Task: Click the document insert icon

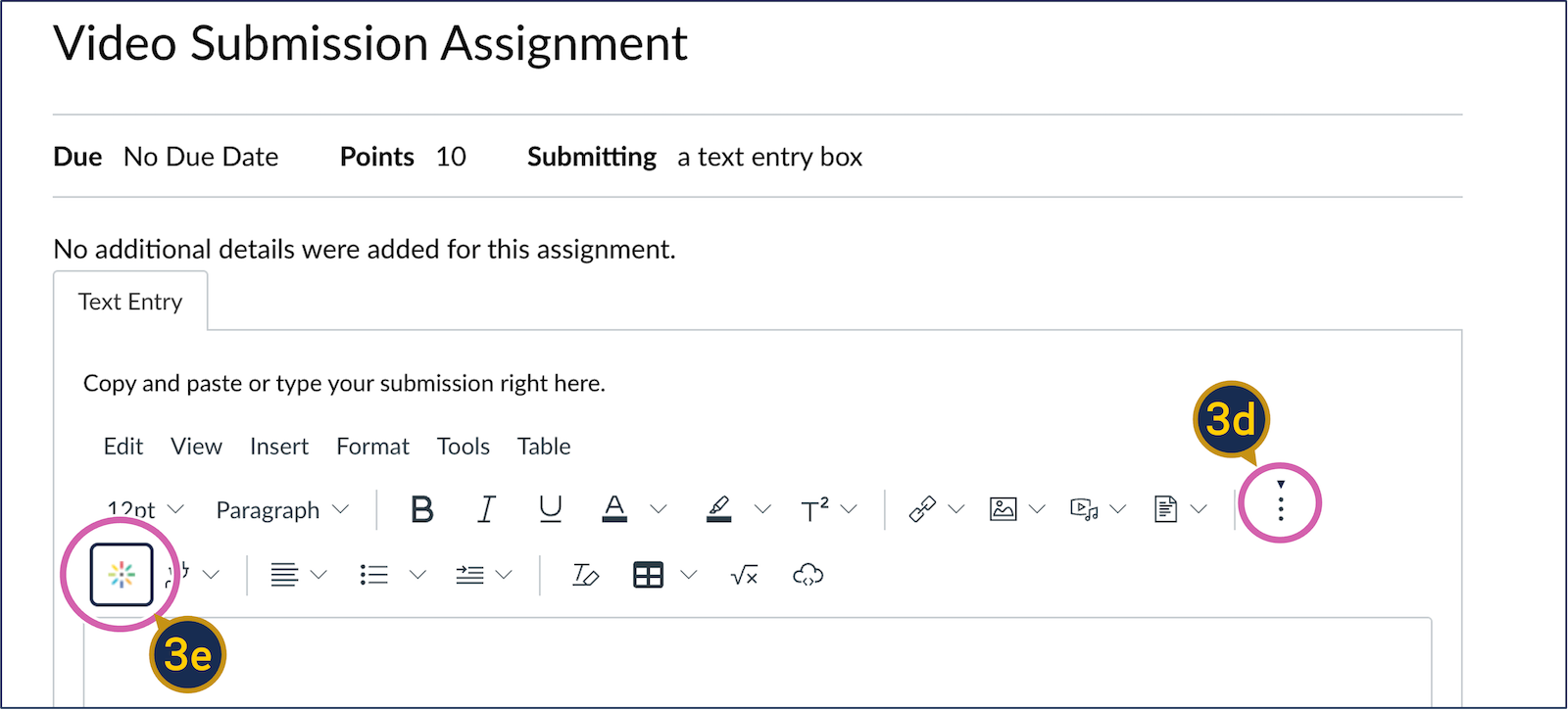Action: click(x=1165, y=509)
